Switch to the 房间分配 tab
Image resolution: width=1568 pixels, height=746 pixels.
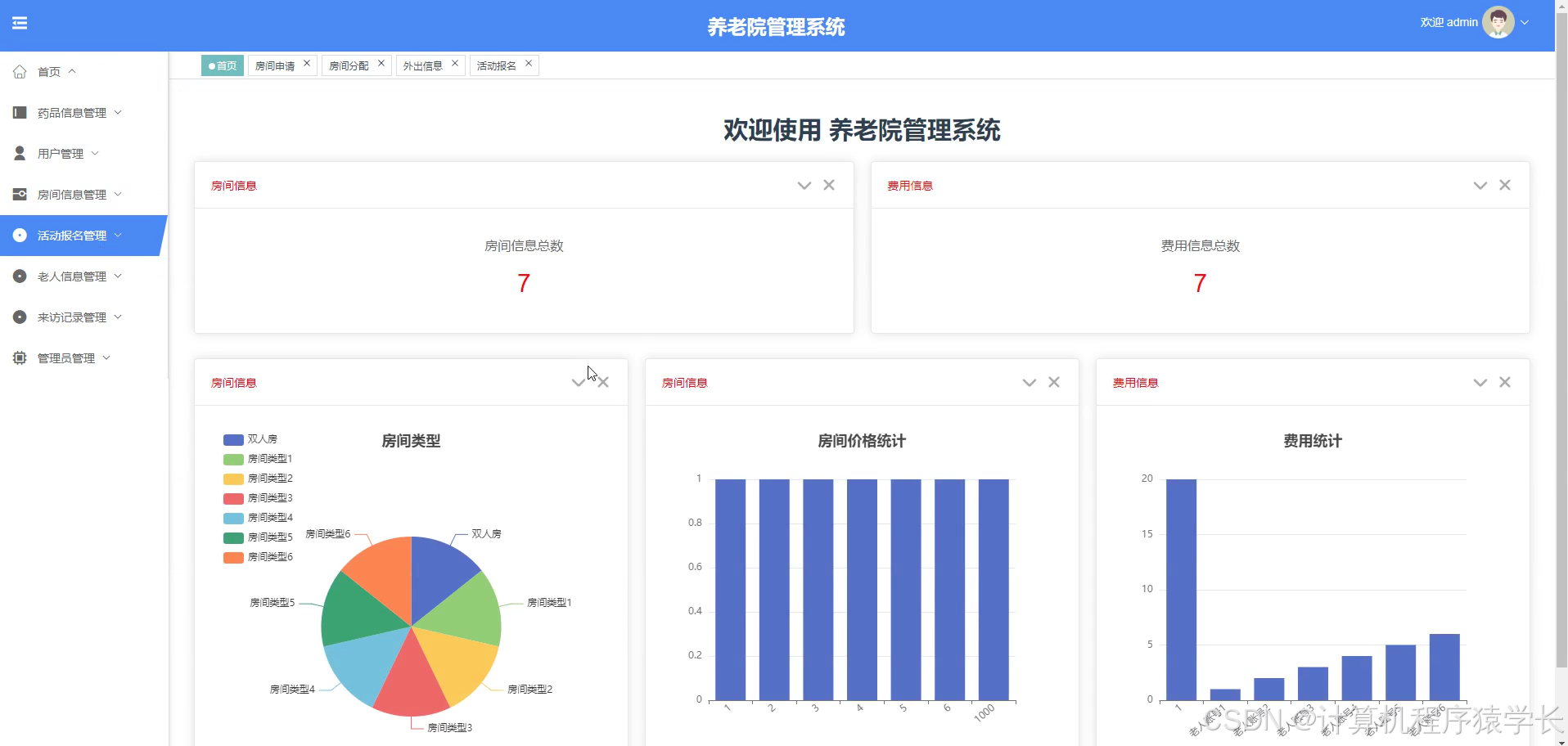click(x=348, y=65)
